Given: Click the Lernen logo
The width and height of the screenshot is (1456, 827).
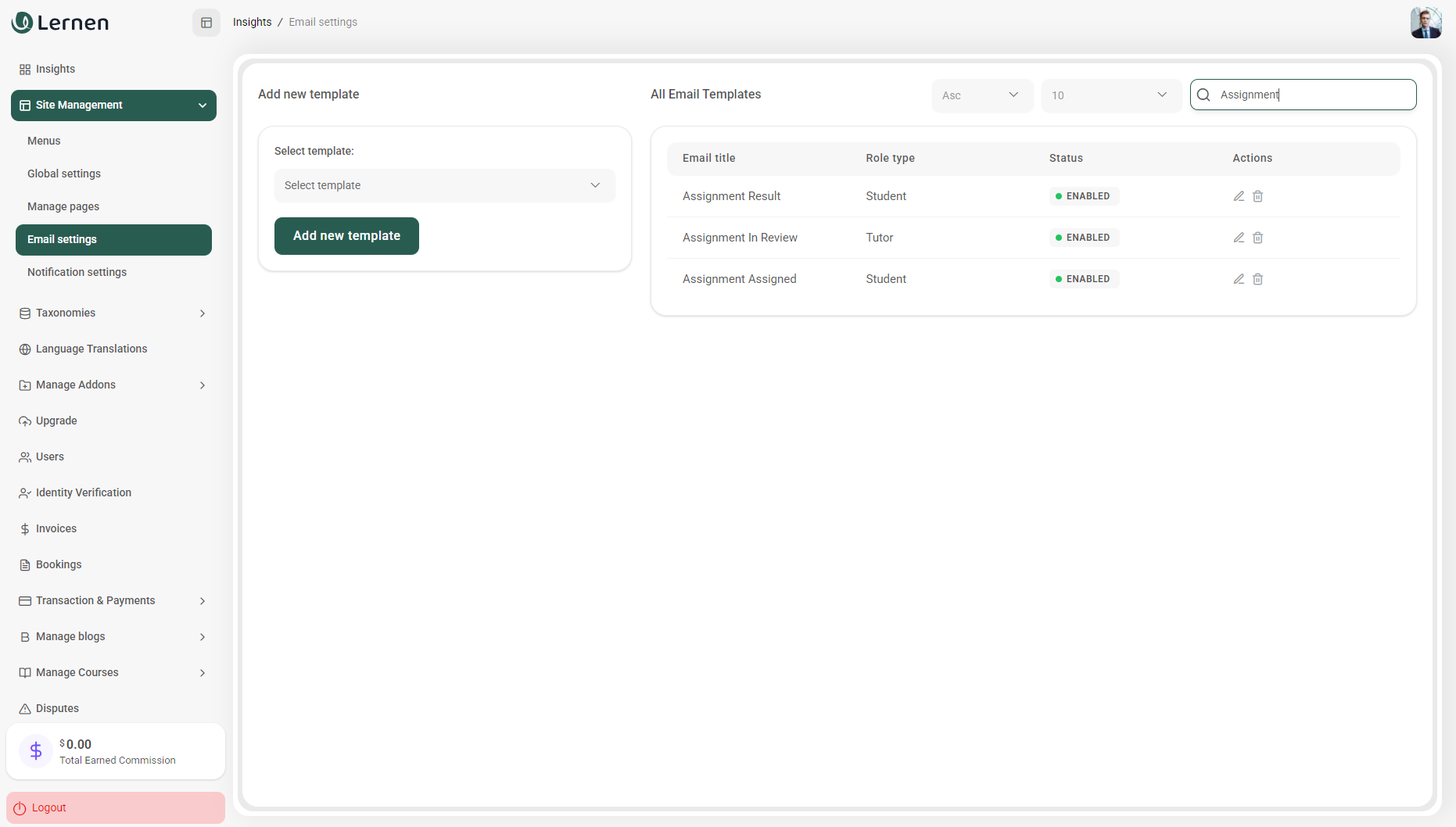Looking at the screenshot, I should coord(61,23).
